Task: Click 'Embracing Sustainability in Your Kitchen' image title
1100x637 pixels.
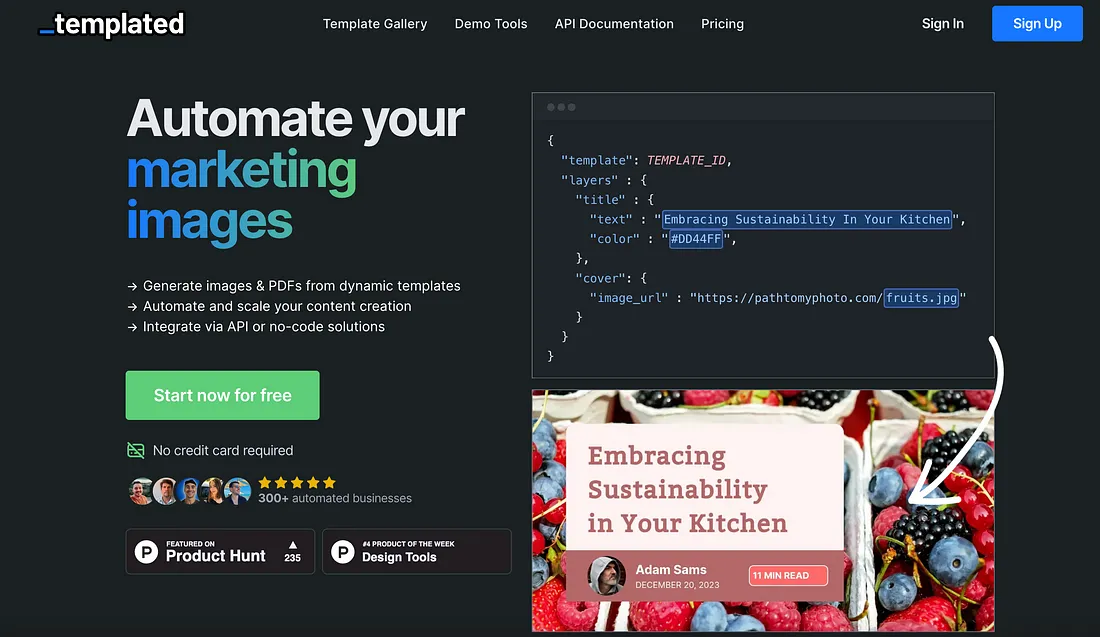Action: [x=688, y=489]
